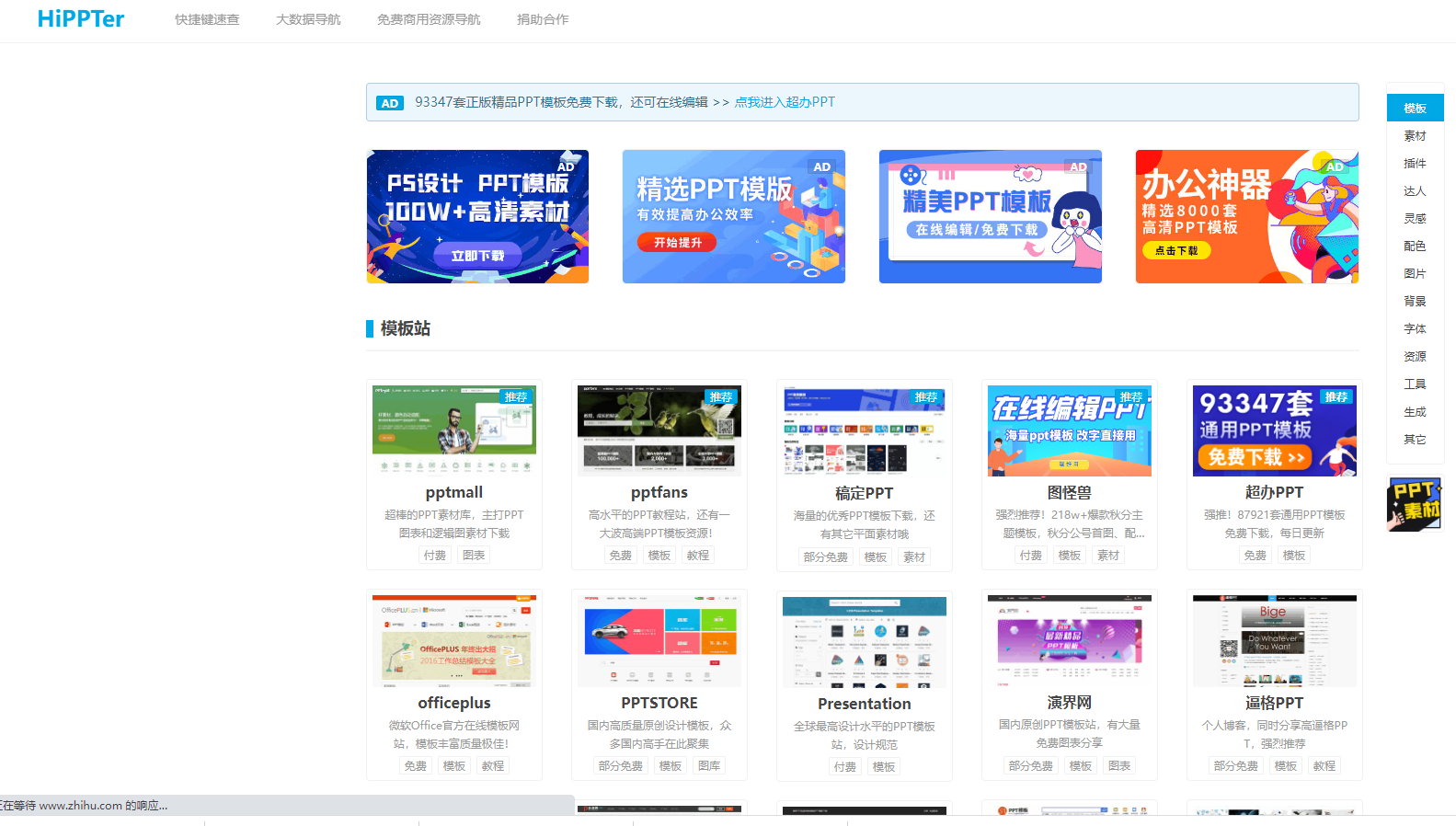
Task: Click the 素材 tag under 图怪兽
Action: [1108, 556]
